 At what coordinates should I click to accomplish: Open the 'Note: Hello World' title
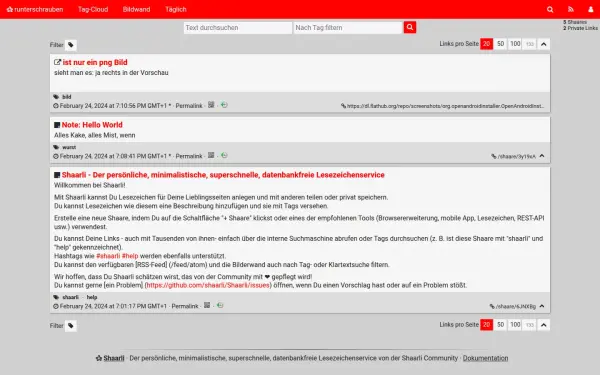point(92,125)
